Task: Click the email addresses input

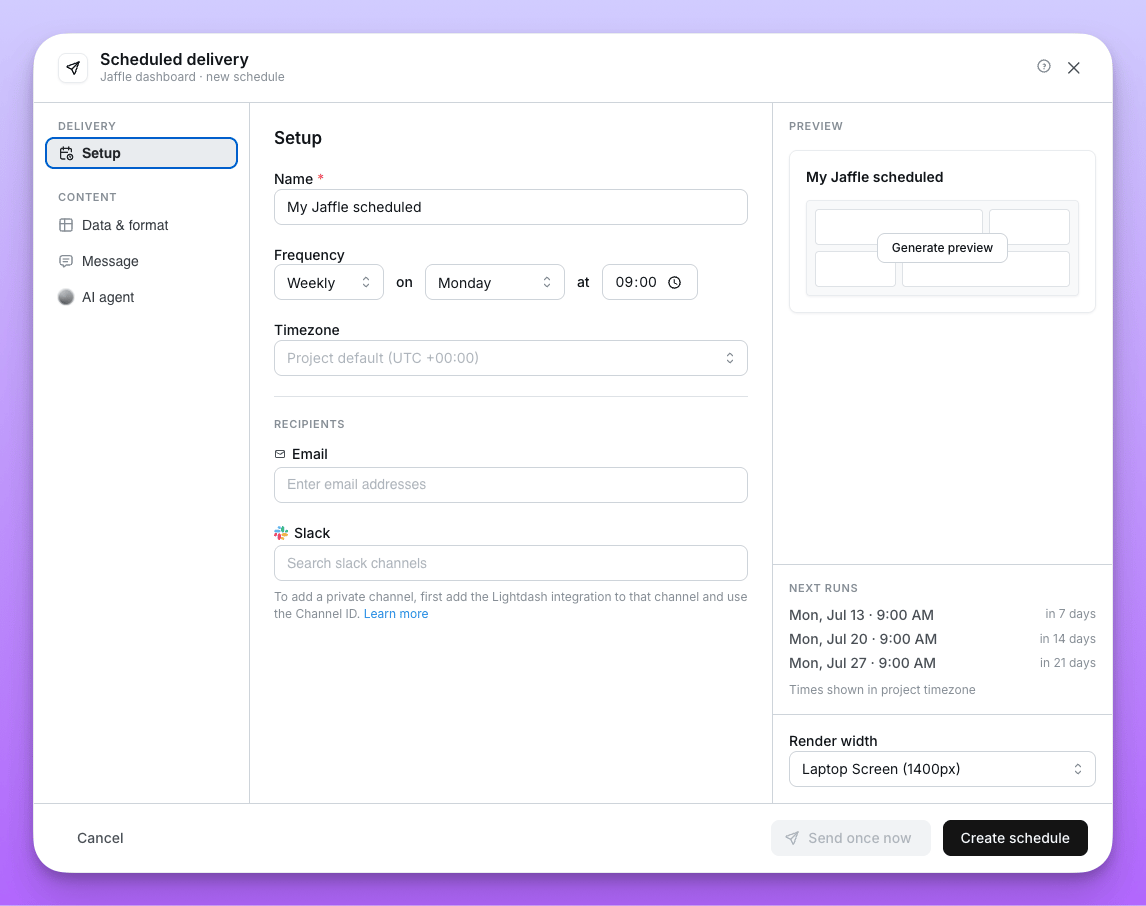Action: point(511,485)
